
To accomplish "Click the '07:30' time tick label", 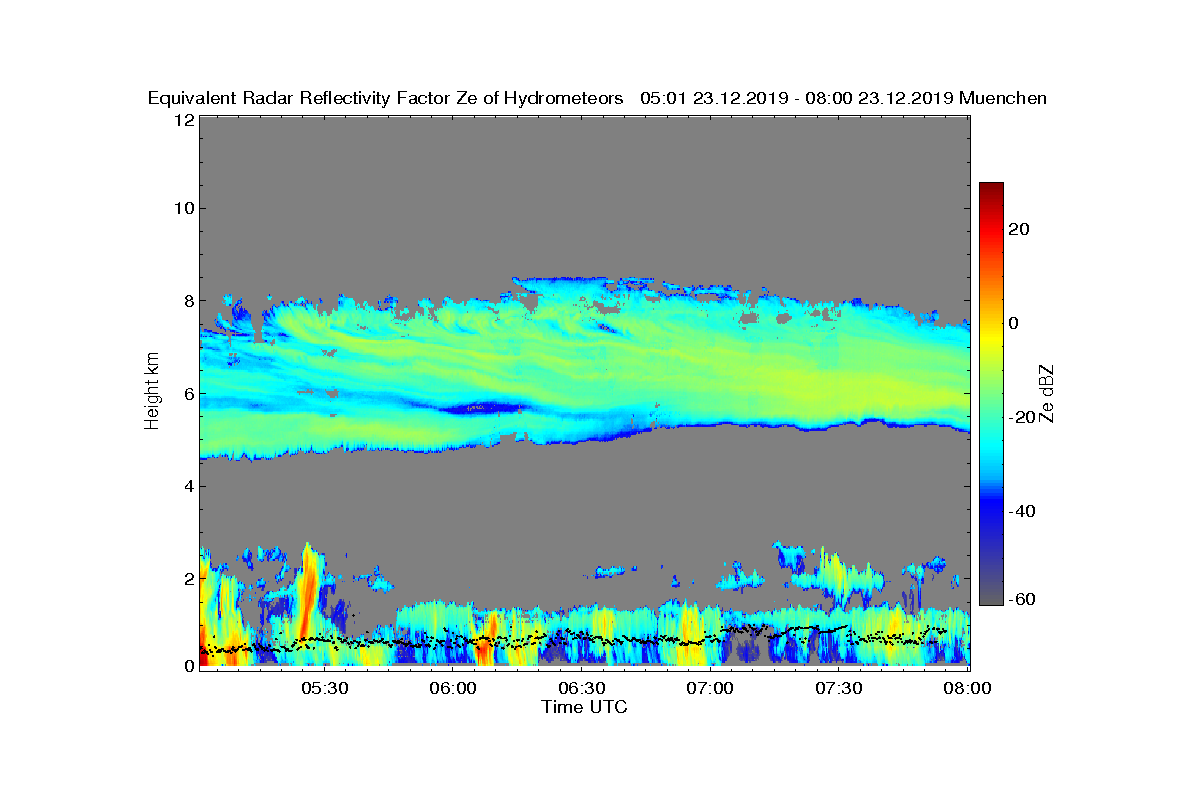I will [840, 688].
